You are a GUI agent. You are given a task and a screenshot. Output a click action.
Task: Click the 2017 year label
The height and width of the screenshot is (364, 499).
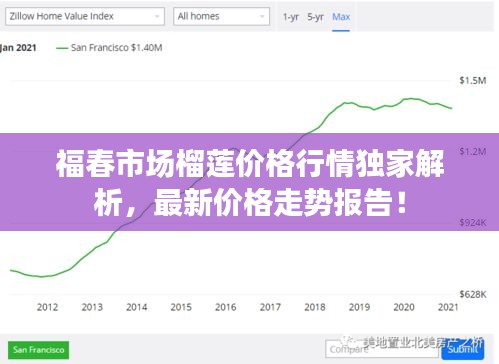270,307
